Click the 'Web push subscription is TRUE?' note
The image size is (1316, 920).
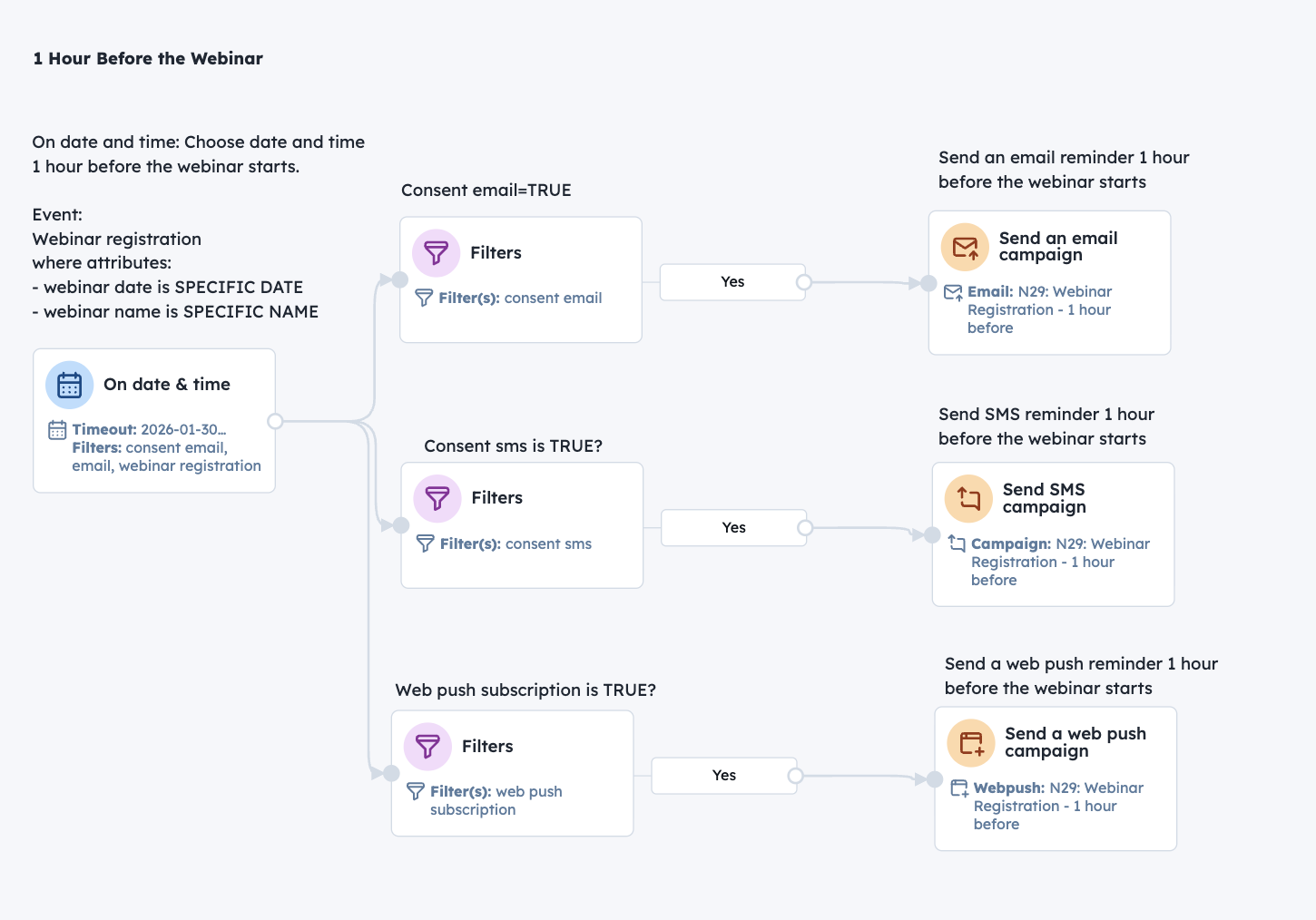pyautogui.click(x=525, y=690)
